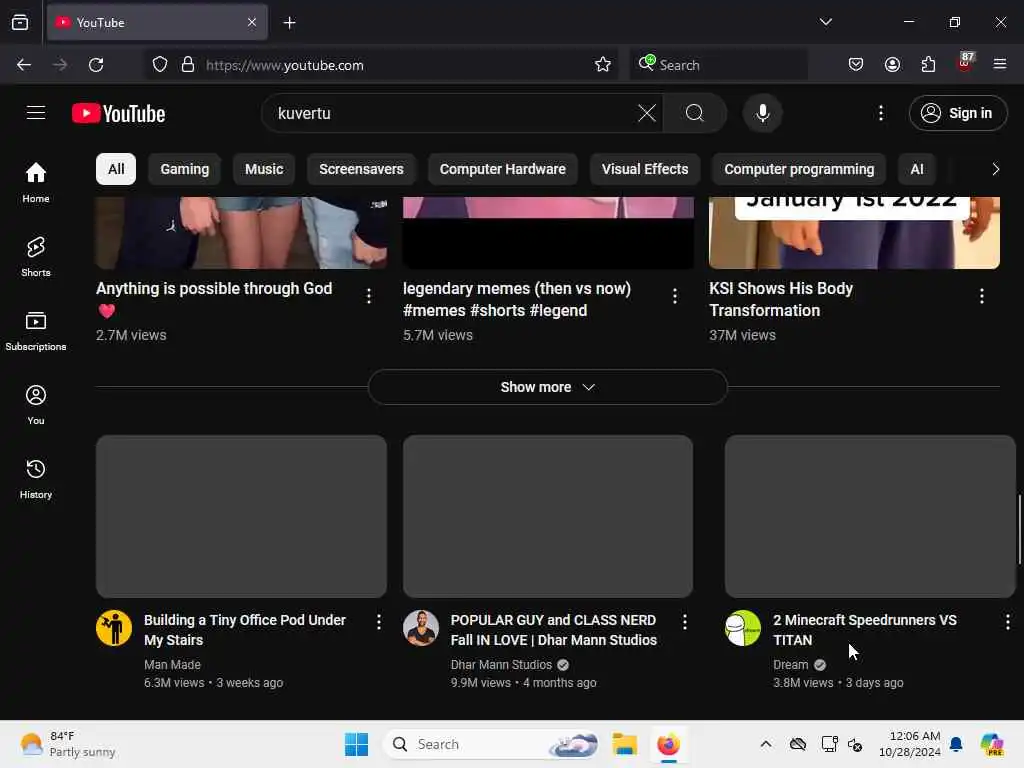Screen dimensions: 1024x768
Task: Open options for KSI Body Transformation short
Action: point(982,296)
